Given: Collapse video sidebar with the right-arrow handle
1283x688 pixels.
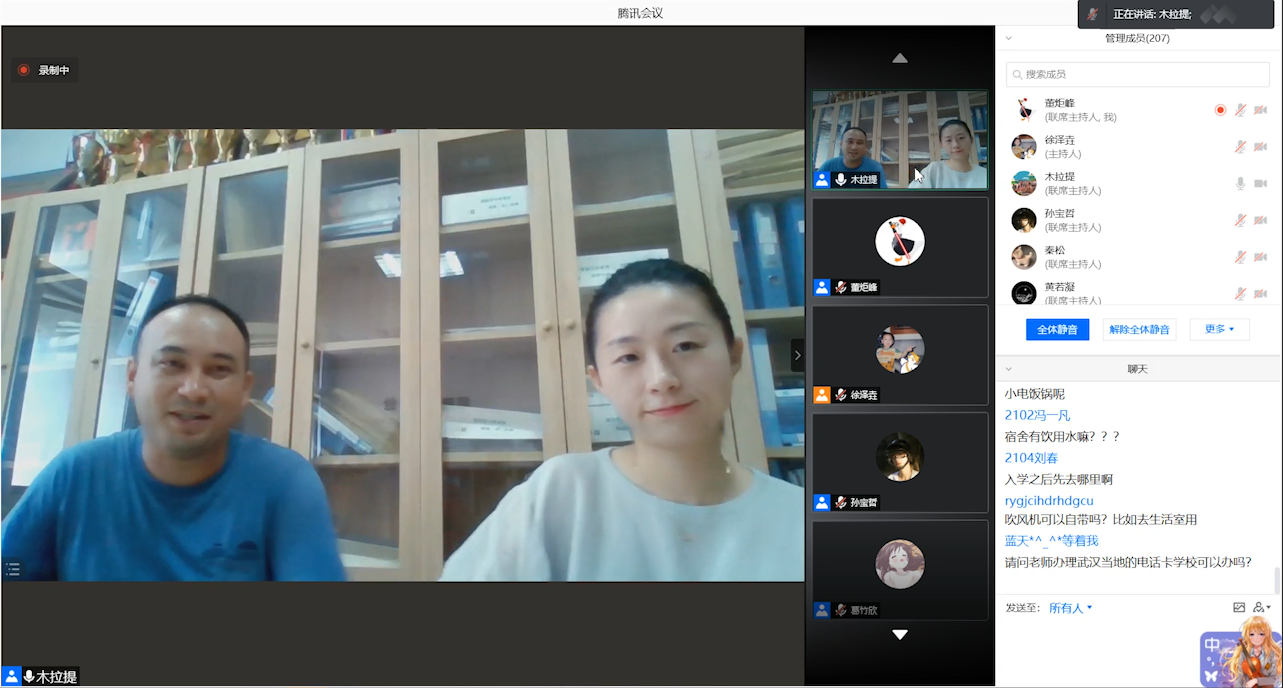Looking at the screenshot, I should [797, 355].
